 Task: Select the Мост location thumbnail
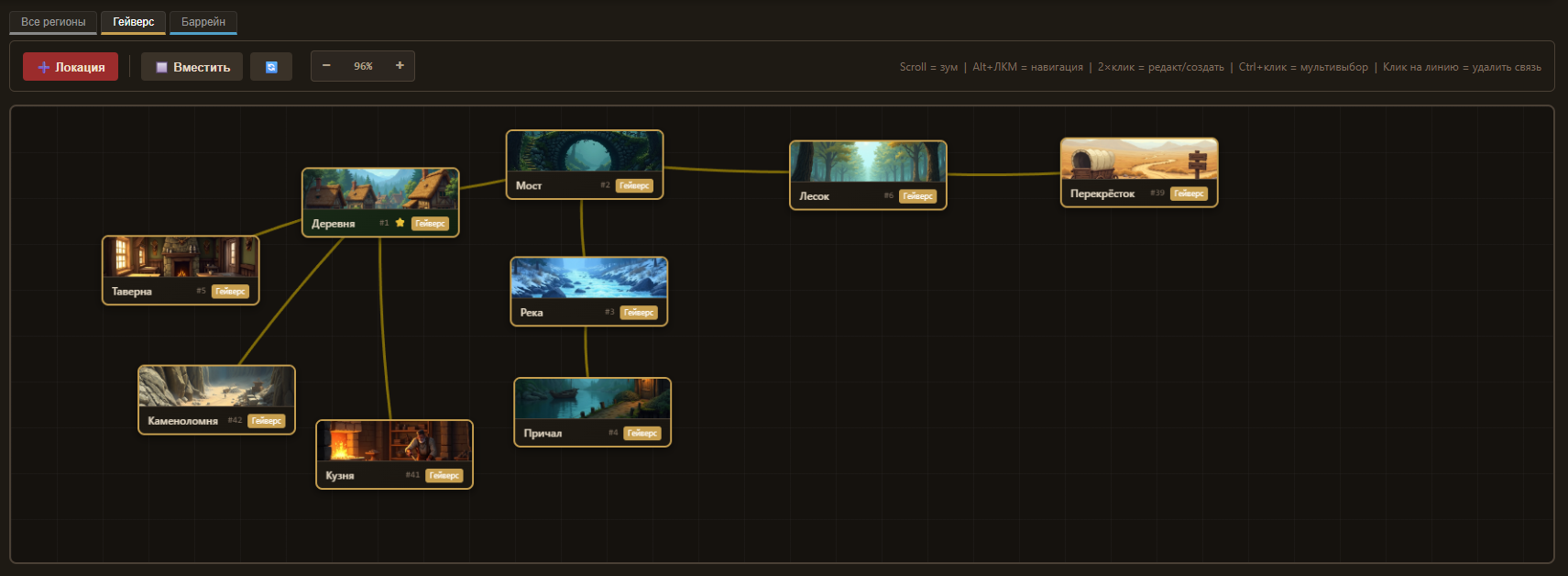584,151
